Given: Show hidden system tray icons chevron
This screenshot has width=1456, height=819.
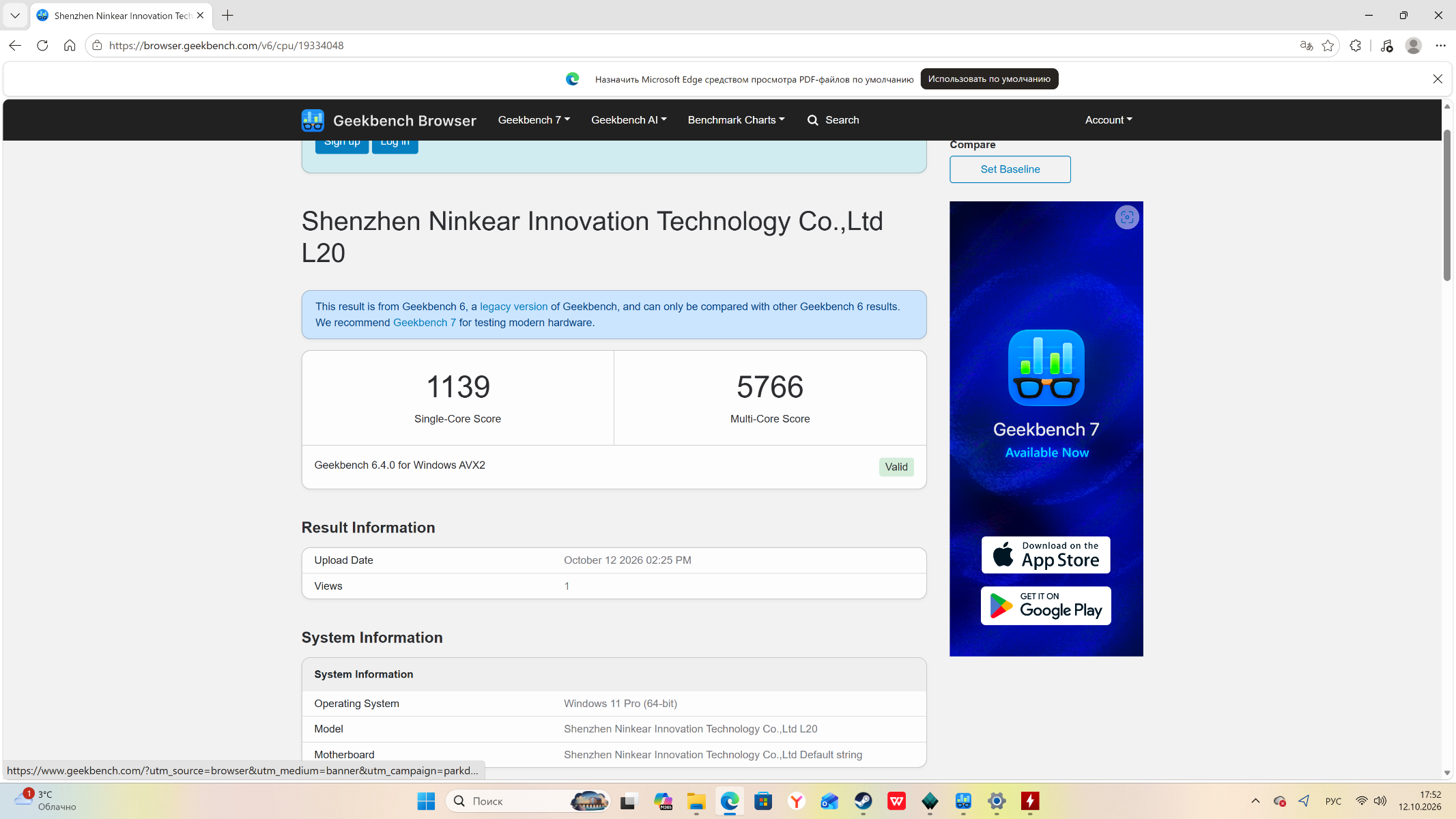Looking at the screenshot, I should click(1255, 801).
